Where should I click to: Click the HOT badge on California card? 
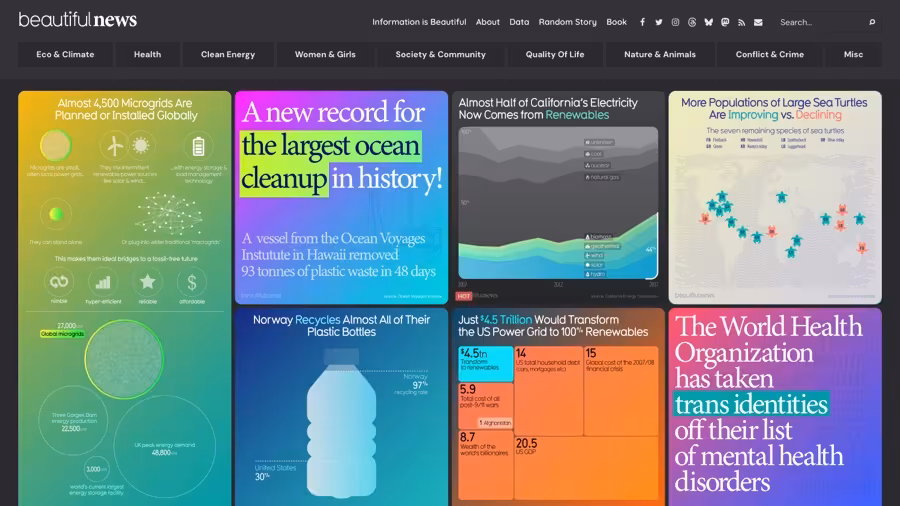coord(464,296)
